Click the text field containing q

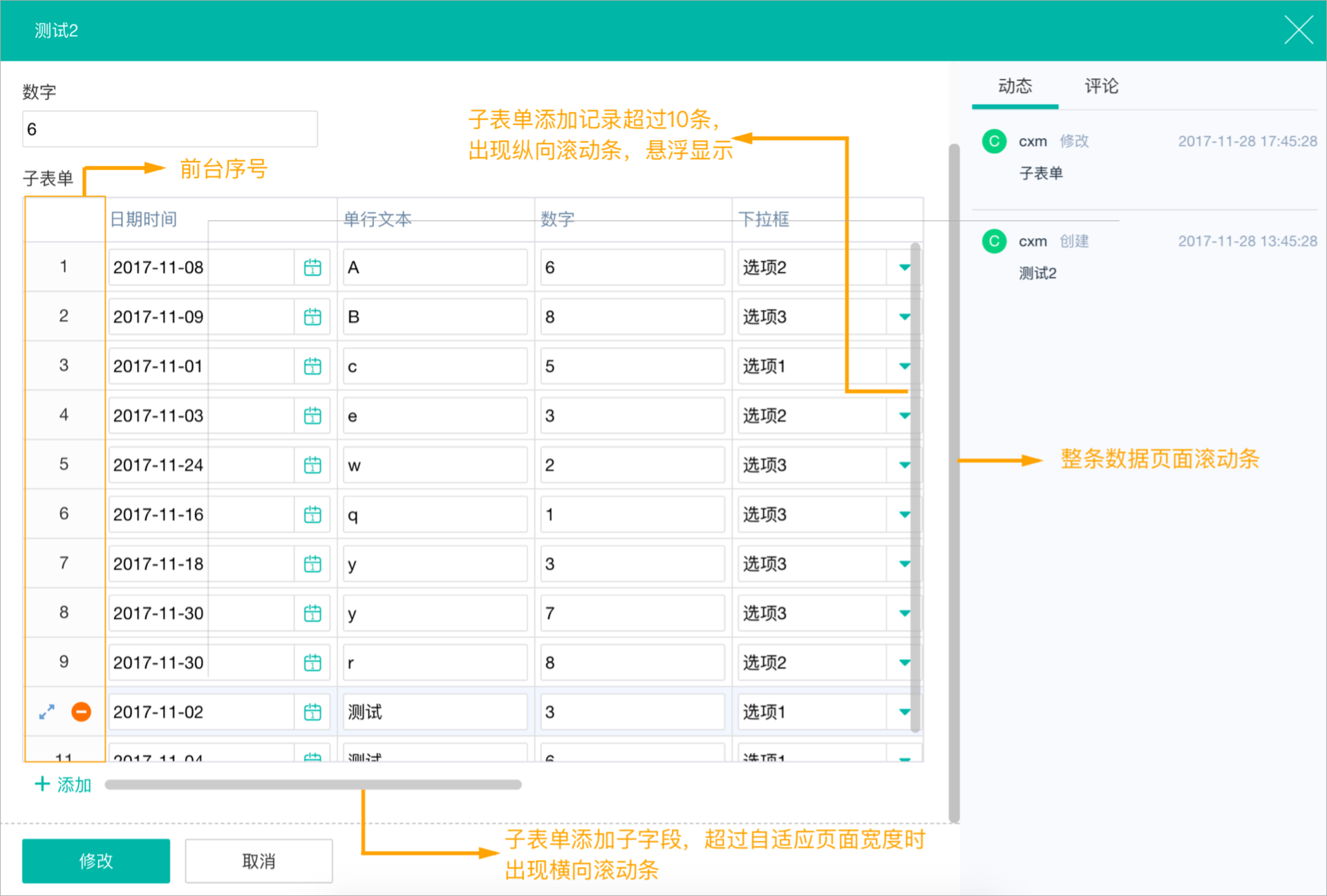click(x=435, y=515)
